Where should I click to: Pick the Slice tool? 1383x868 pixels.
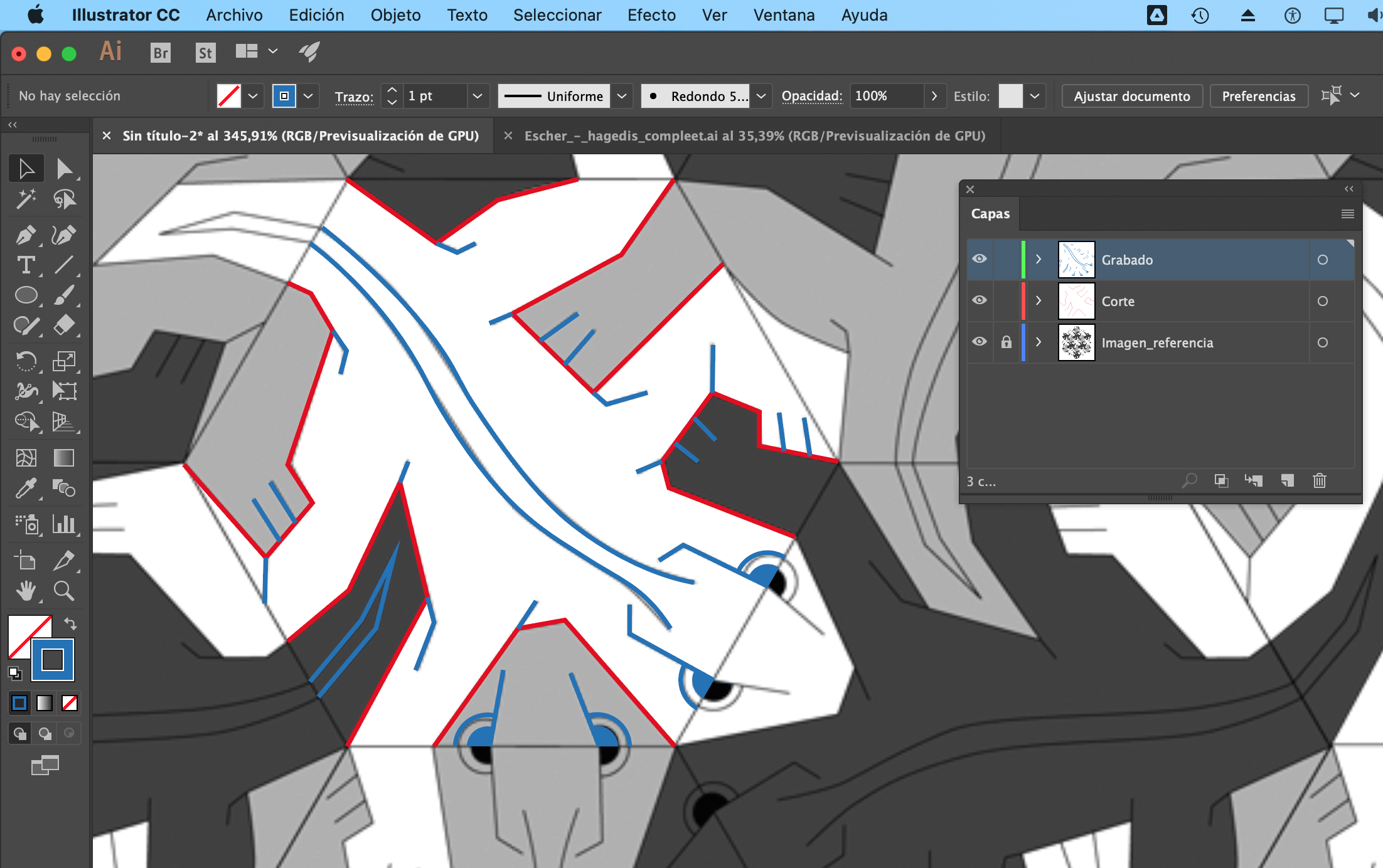[x=64, y=560]
